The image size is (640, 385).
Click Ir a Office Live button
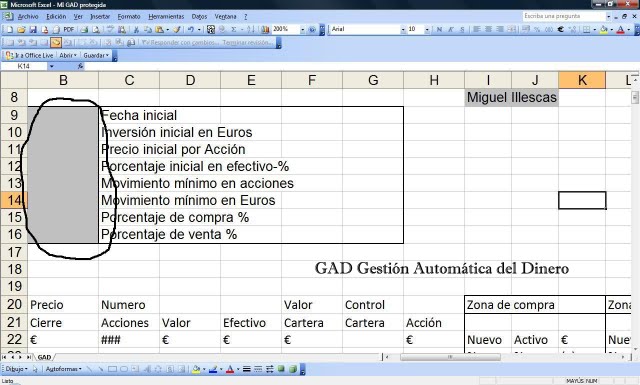pos(30,55)
